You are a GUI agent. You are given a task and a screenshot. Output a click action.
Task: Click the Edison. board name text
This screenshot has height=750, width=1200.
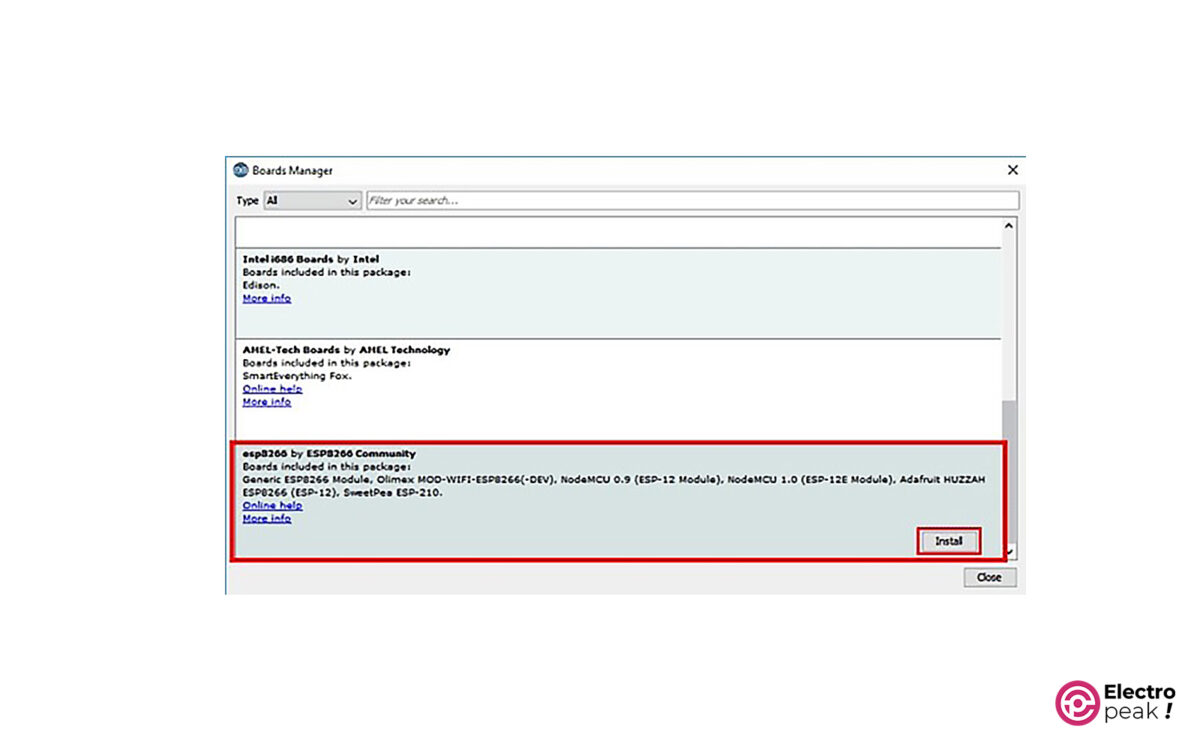(259, 285)
